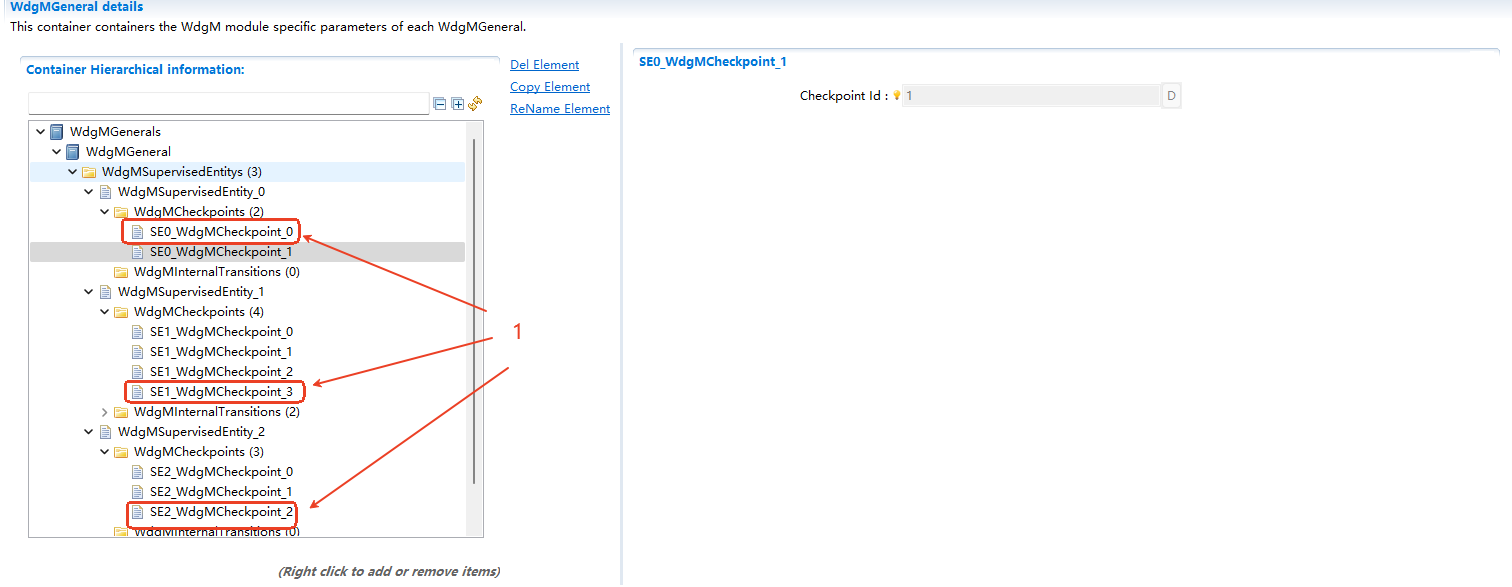The height and width of the screenshot is (587, 1512).
Task: Expand the WdgMInternalTransitions (2) node
Action: click(x=104, y=411)
